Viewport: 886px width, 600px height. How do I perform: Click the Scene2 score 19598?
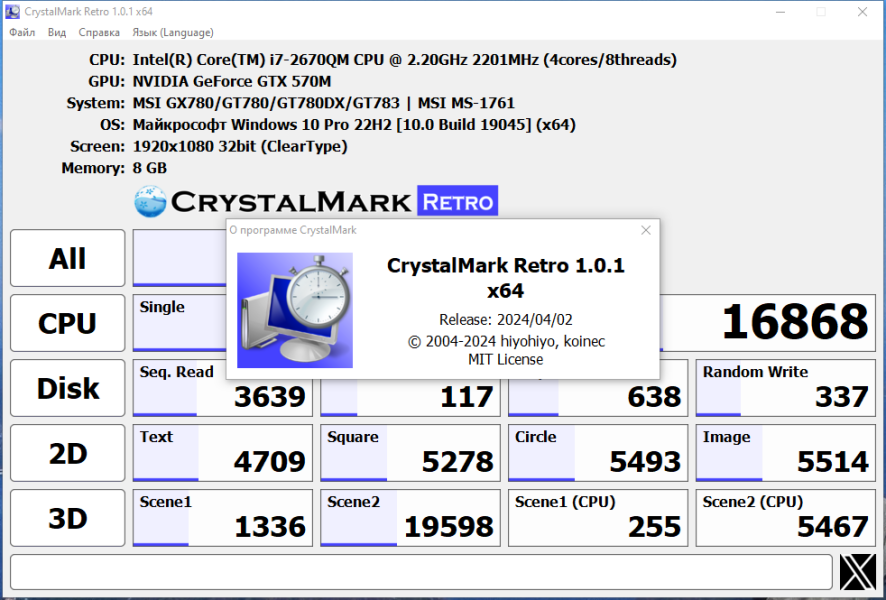(410, 518)
